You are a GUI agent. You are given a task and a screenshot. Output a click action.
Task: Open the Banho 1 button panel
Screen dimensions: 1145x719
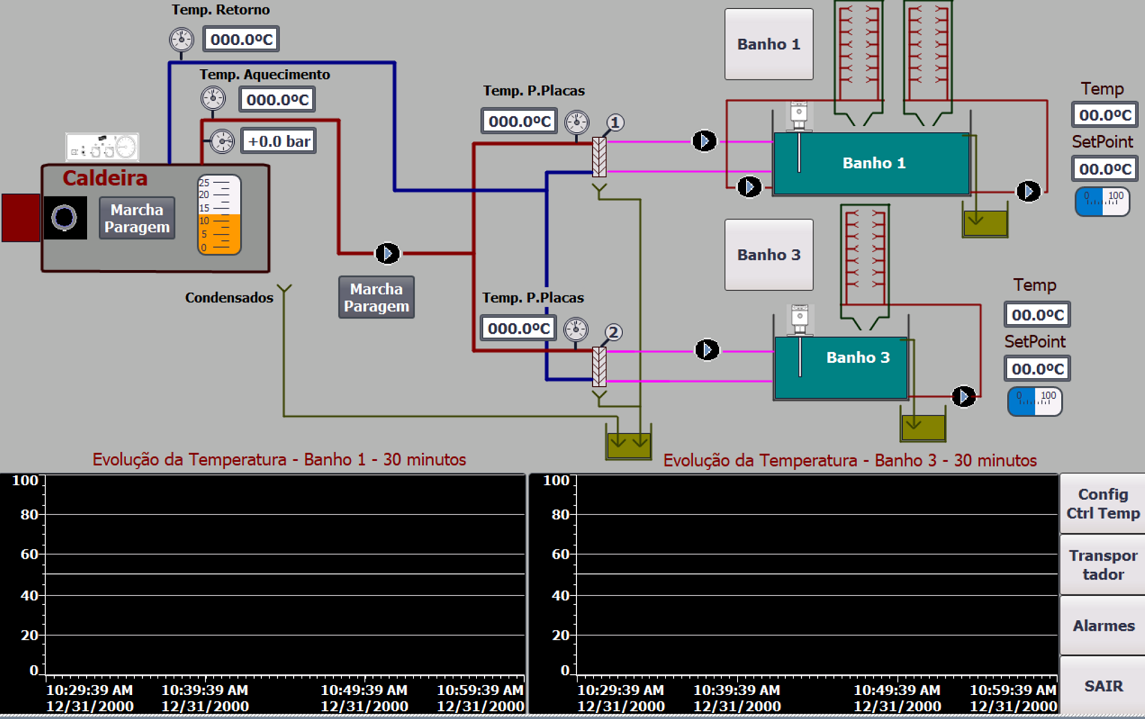(768, 45)
